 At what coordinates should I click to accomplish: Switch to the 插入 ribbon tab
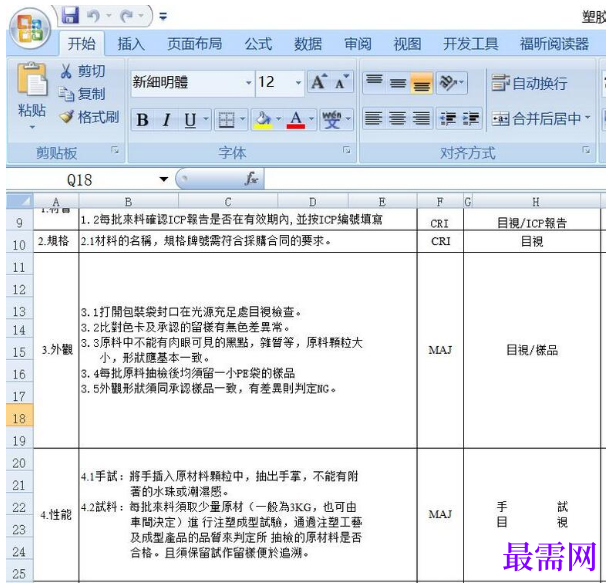131,44
